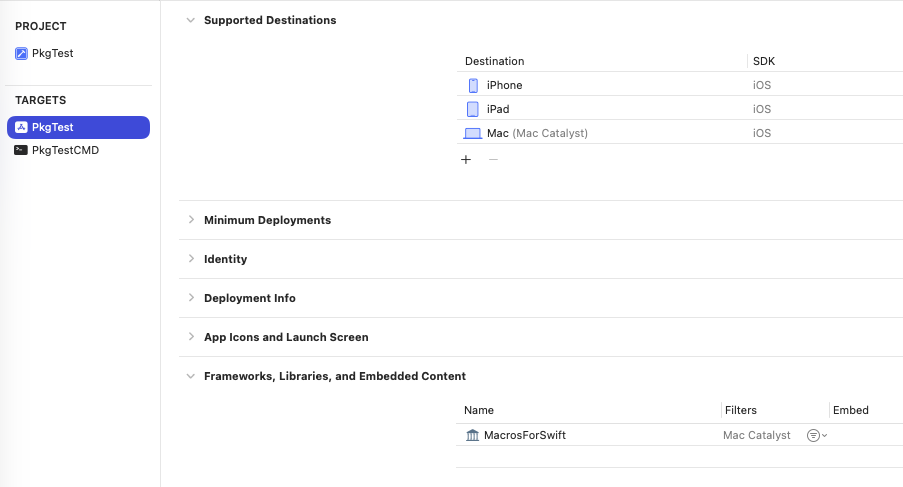
Task: Click the minus button under destinations
Action: click(492, 160)
